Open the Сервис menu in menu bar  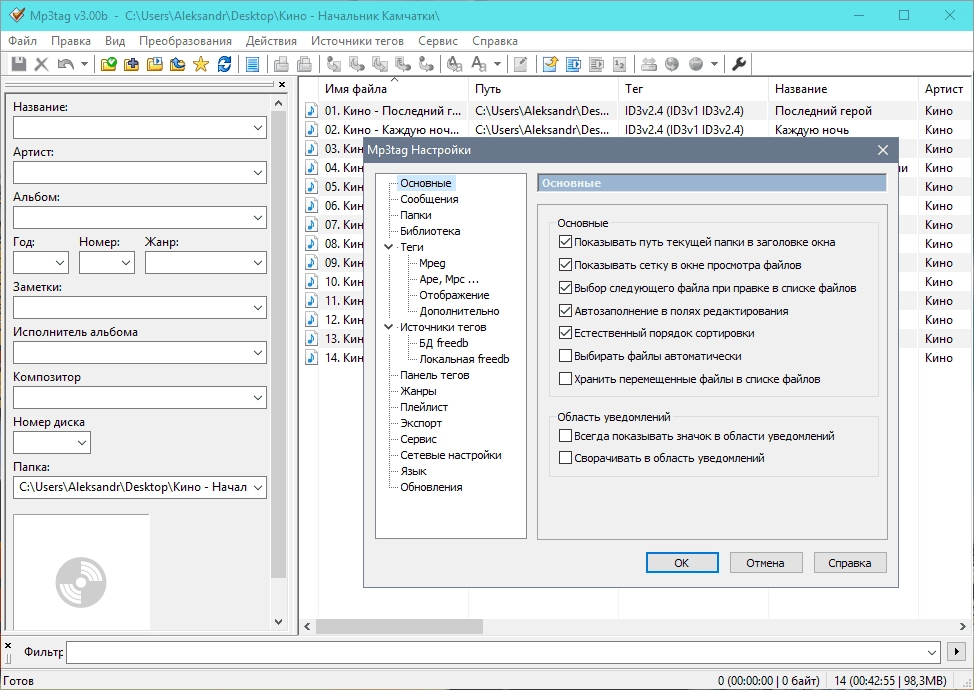point(438,41)
